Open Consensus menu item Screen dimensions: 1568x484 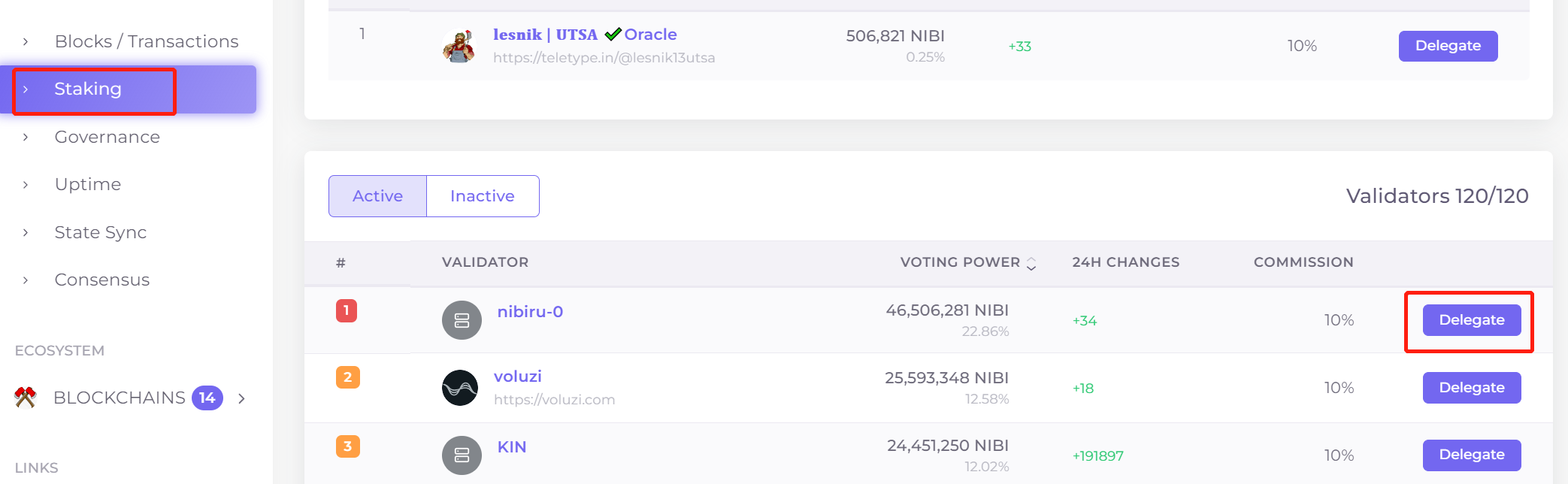point(101,280)
